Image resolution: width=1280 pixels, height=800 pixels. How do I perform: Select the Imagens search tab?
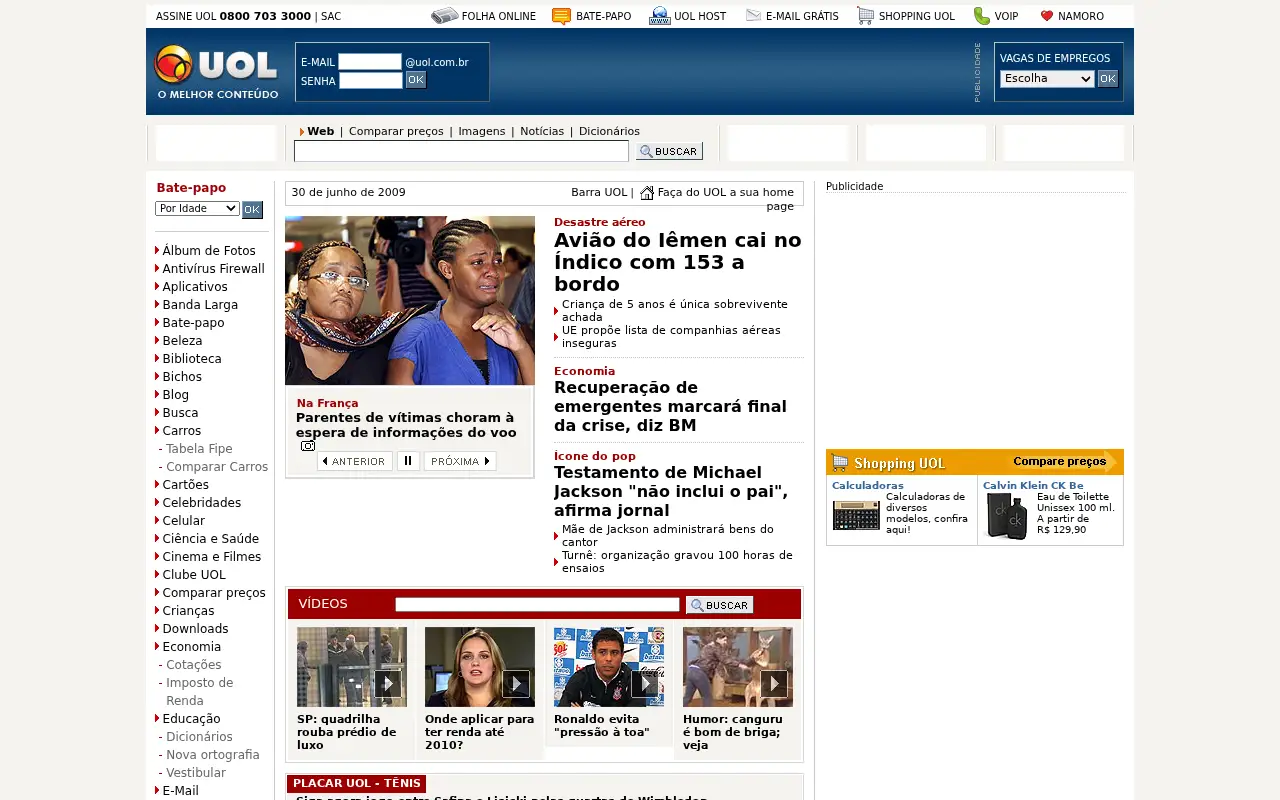pyautogui.click(x=482, y=131)
